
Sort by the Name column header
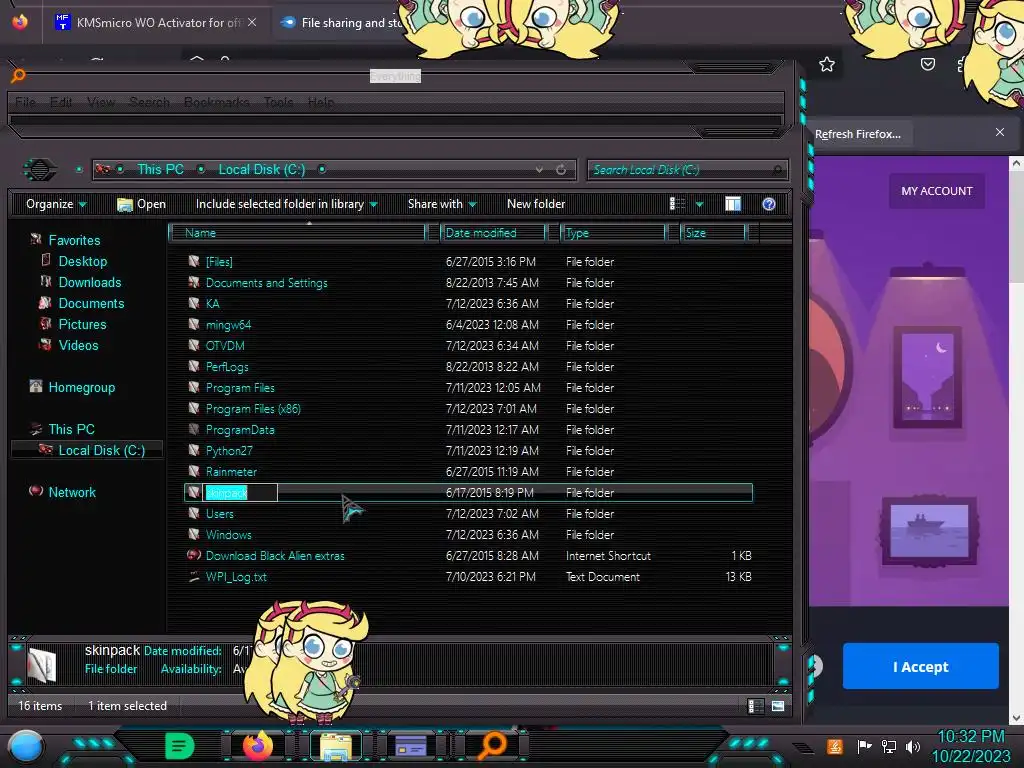[297, 232]
